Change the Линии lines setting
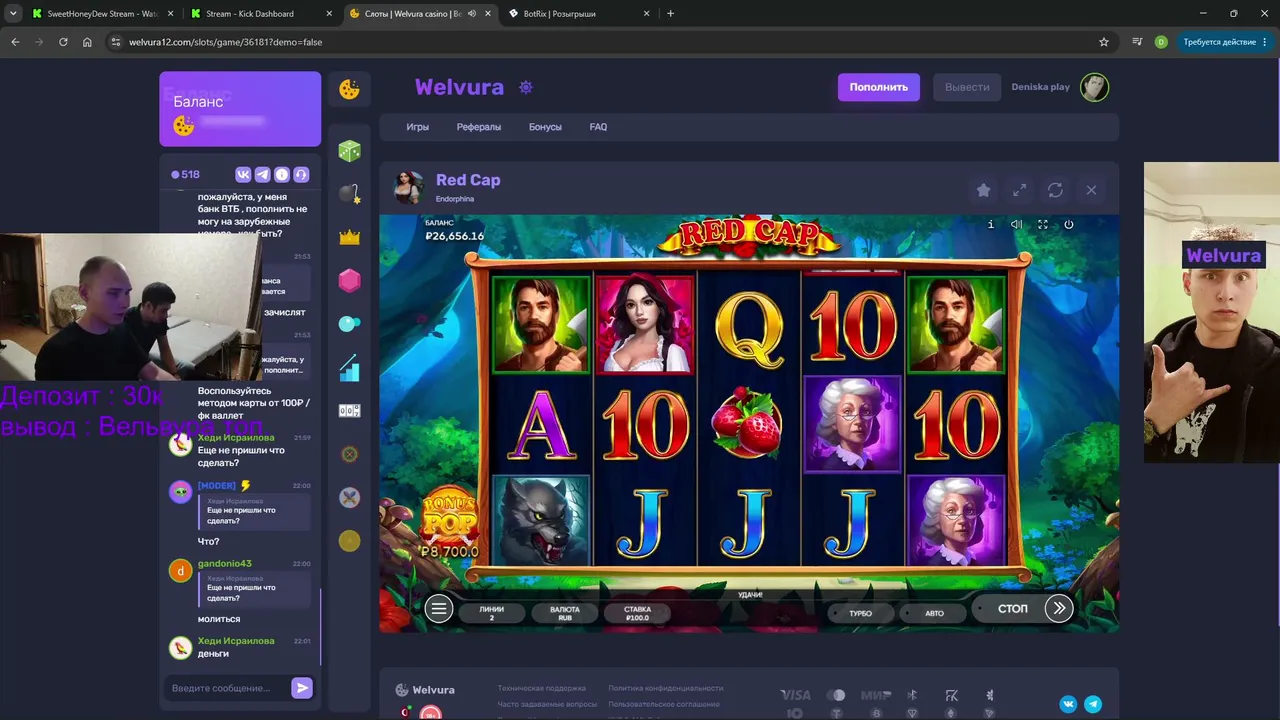The image size is (1280, 720). coord(492,613)
